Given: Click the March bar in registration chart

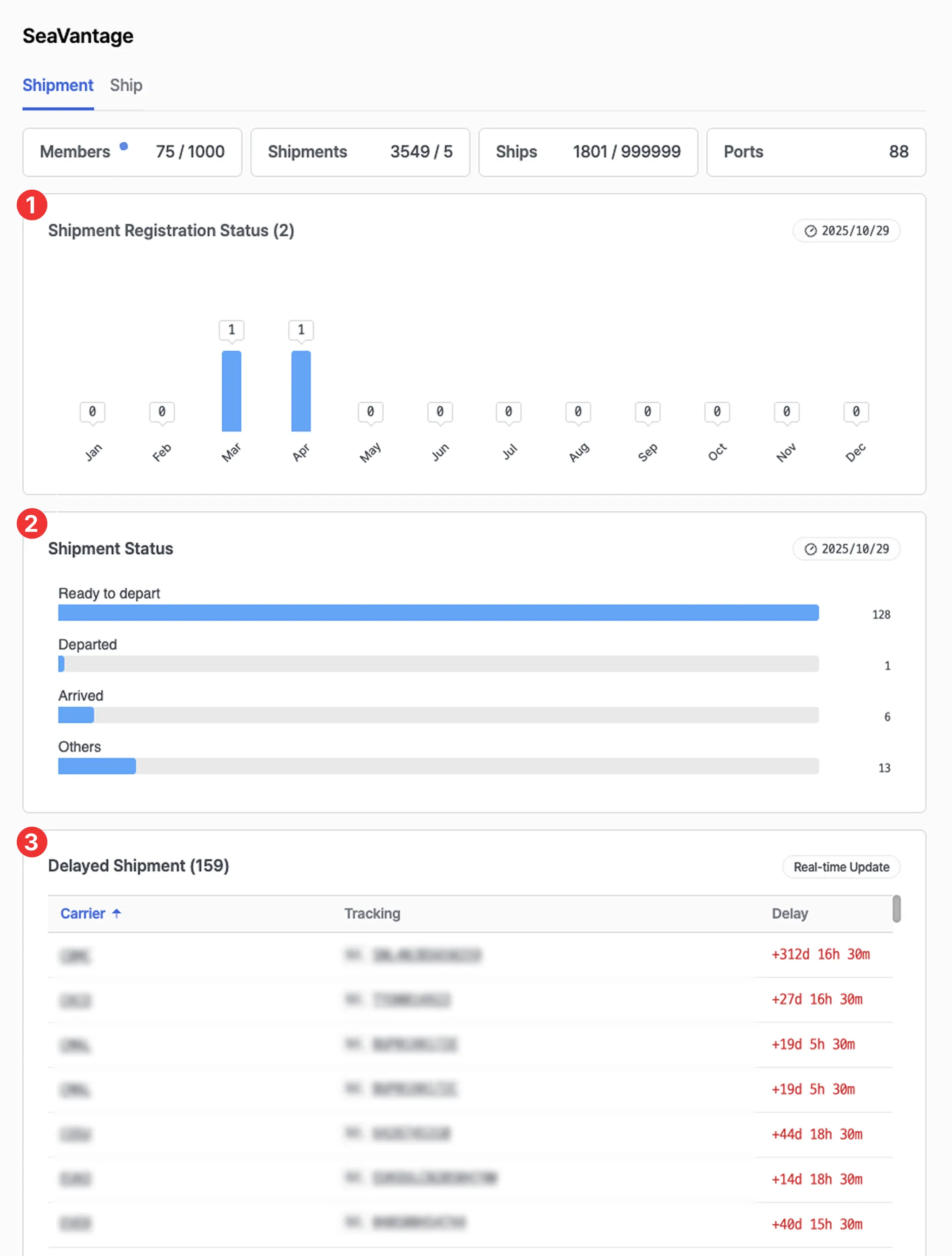Looking at the screenshot, I should click(231, 391).
